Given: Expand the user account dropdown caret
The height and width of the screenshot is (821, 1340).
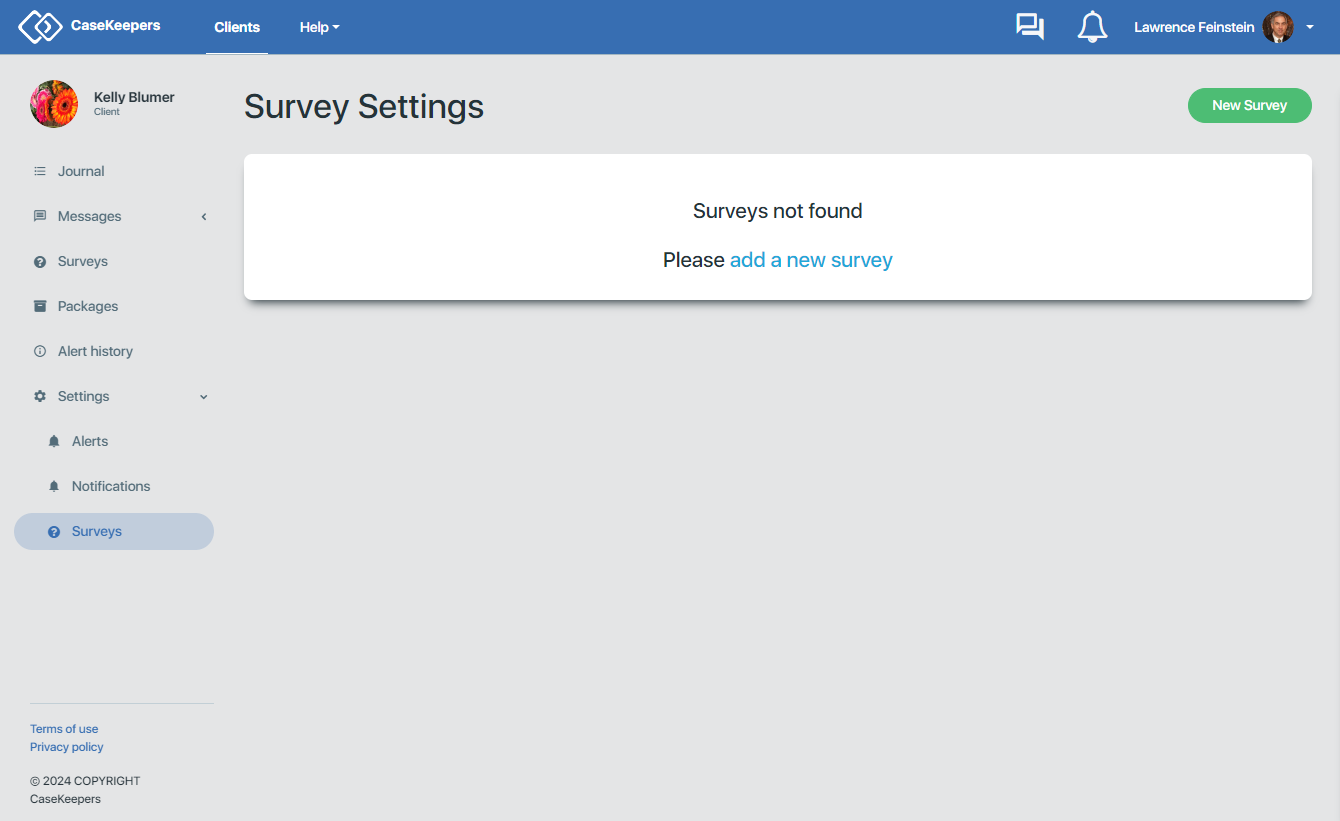Looking at the screenshot, I should [1310, 28].
